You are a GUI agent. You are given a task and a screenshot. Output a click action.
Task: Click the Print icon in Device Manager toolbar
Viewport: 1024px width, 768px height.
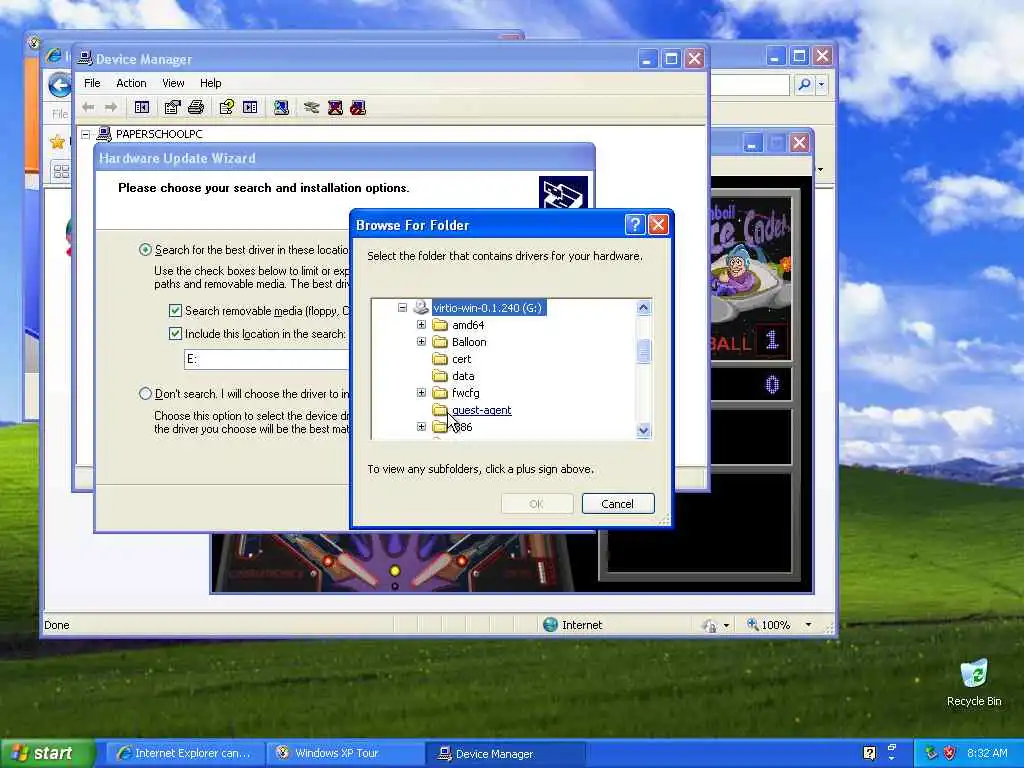[196, 107]
